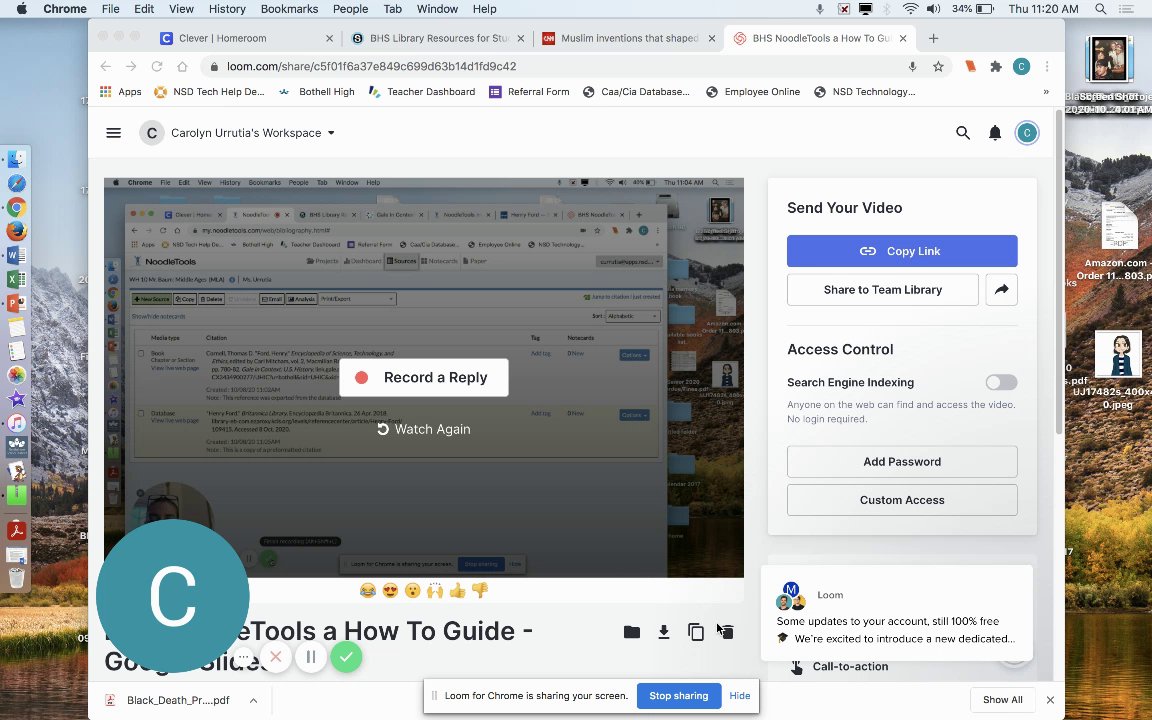
Task: Toggle Search Engine Indexing switch
Action: pos(1001,382)
